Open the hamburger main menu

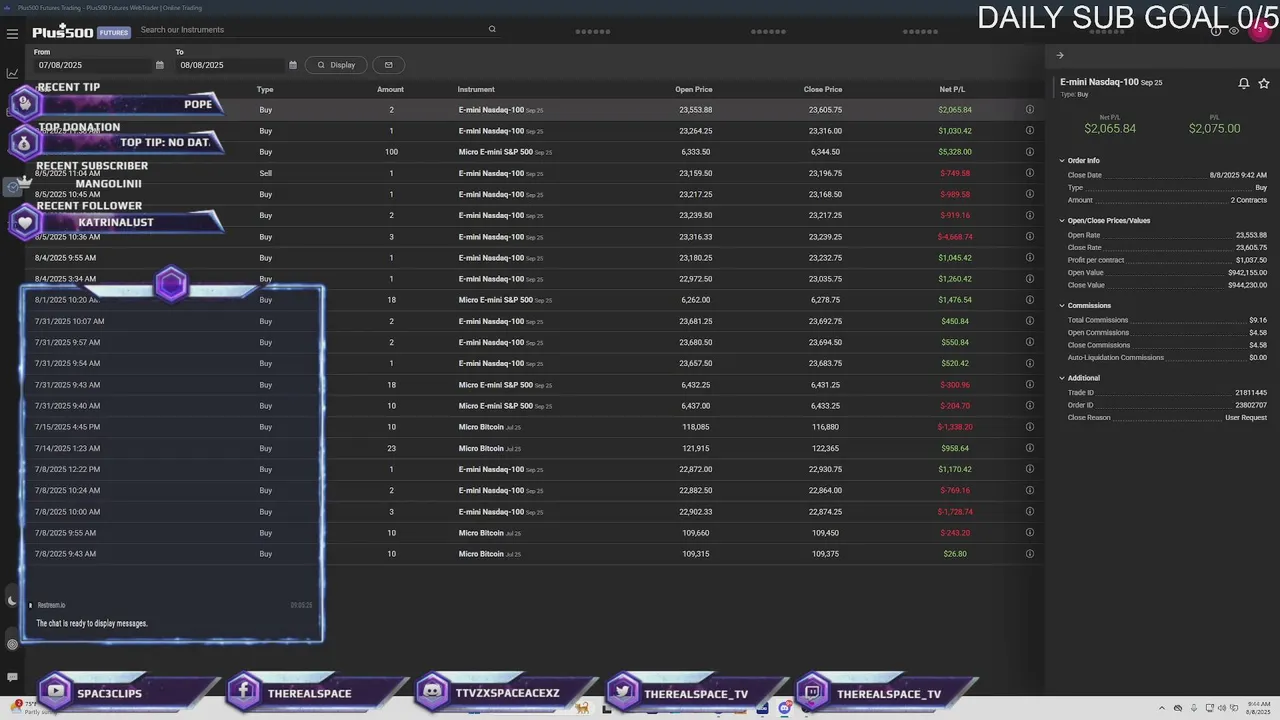(12, 33)
